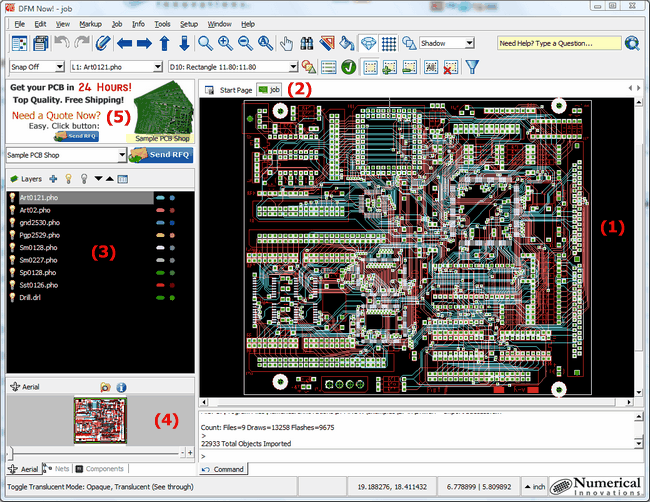
Task: Pan view right with the blue arrow
Action: [144, 43]
